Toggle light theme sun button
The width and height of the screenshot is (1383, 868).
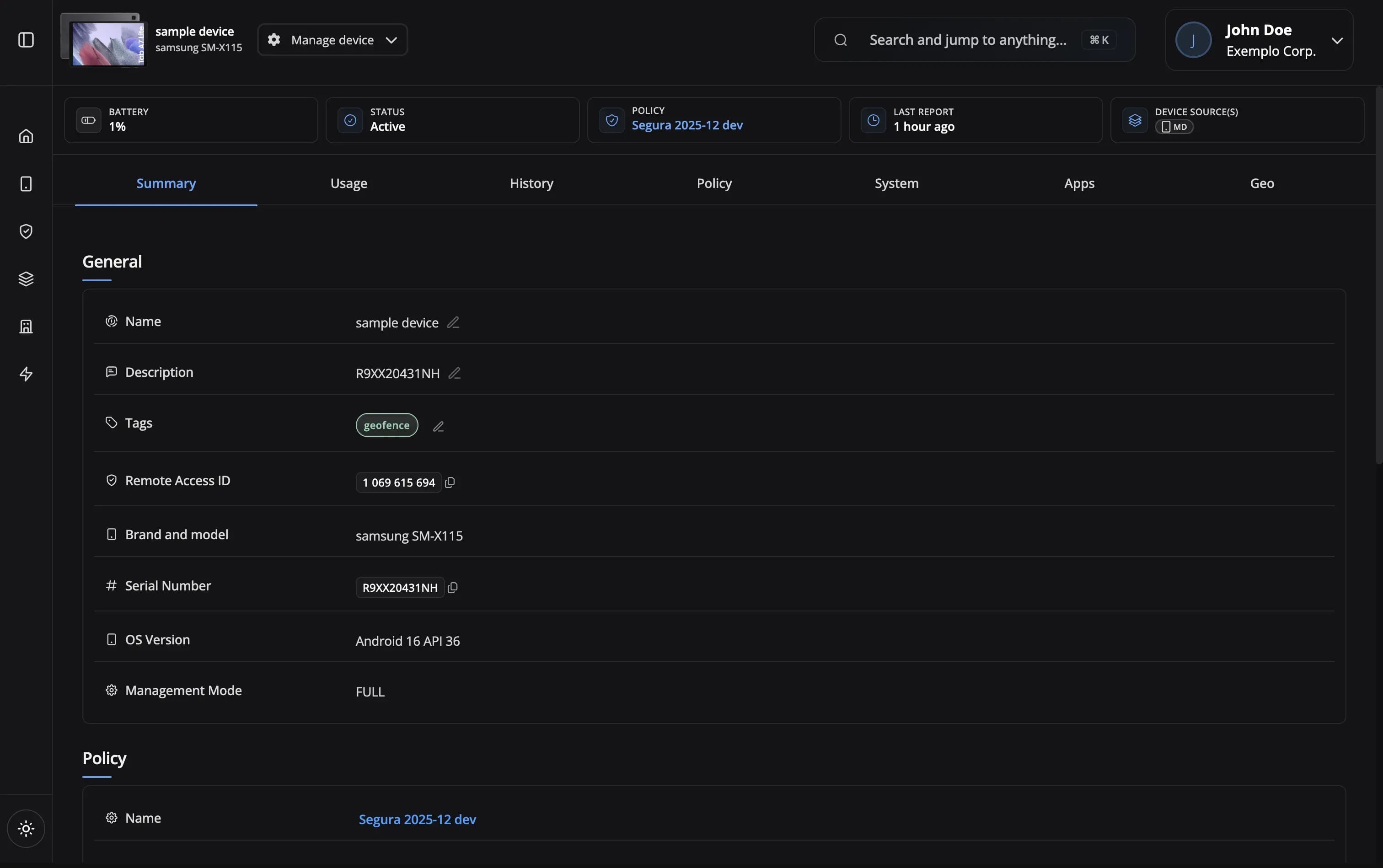click(26, 828)
